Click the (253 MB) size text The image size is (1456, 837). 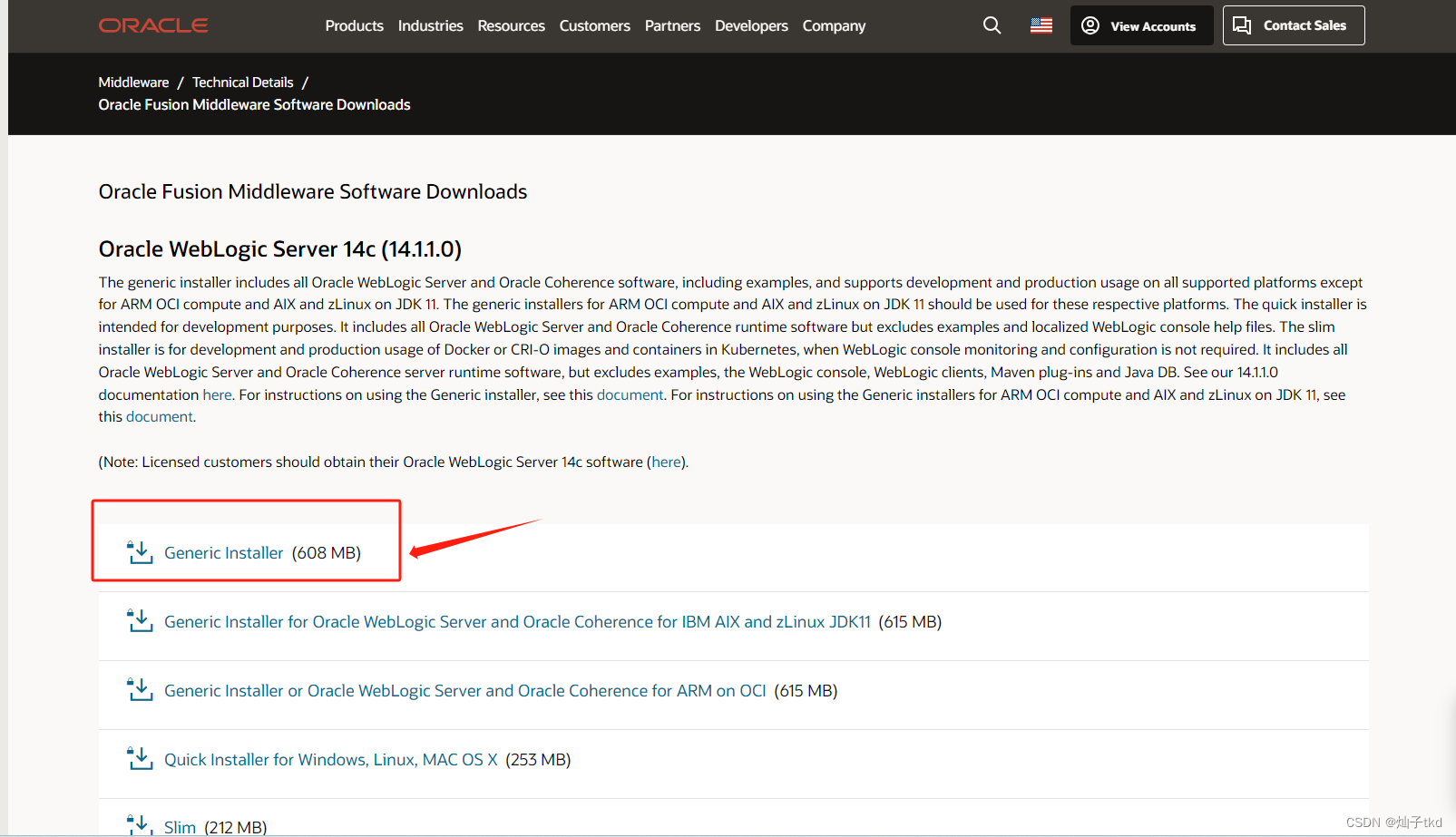click(538, 759)
